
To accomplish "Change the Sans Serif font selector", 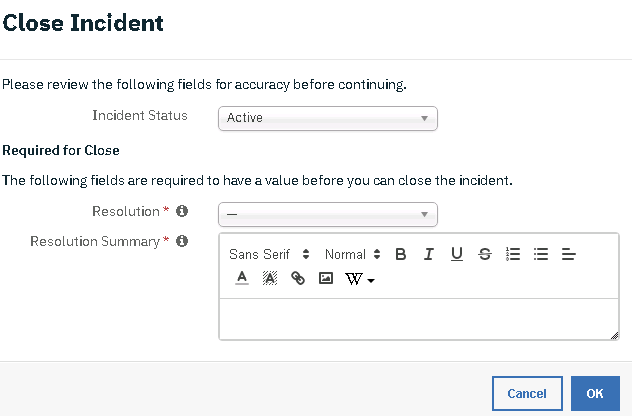I will click(x=269, y=254).
